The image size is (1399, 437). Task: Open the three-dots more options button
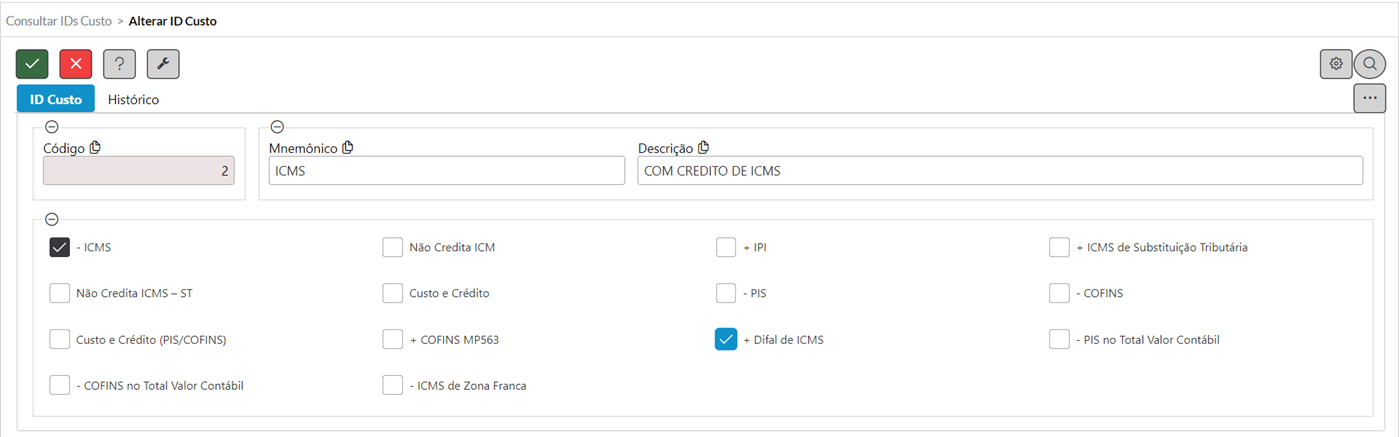[1370, 98]
